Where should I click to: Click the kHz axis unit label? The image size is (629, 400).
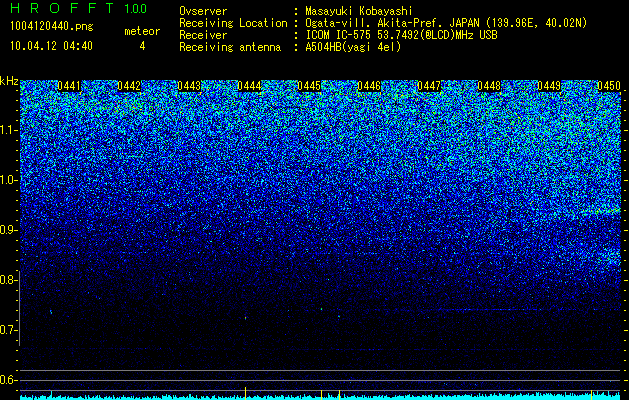[x=9, y=81]
